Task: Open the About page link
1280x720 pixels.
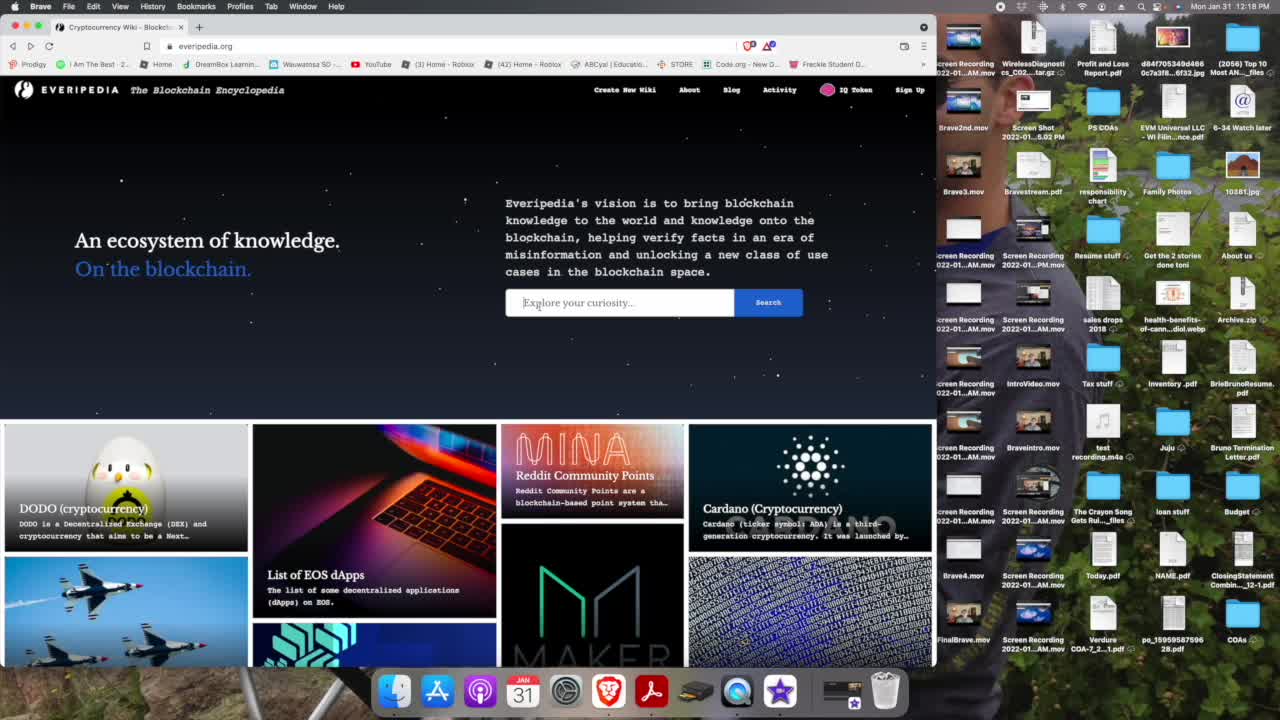Action: tap(690, 90)
